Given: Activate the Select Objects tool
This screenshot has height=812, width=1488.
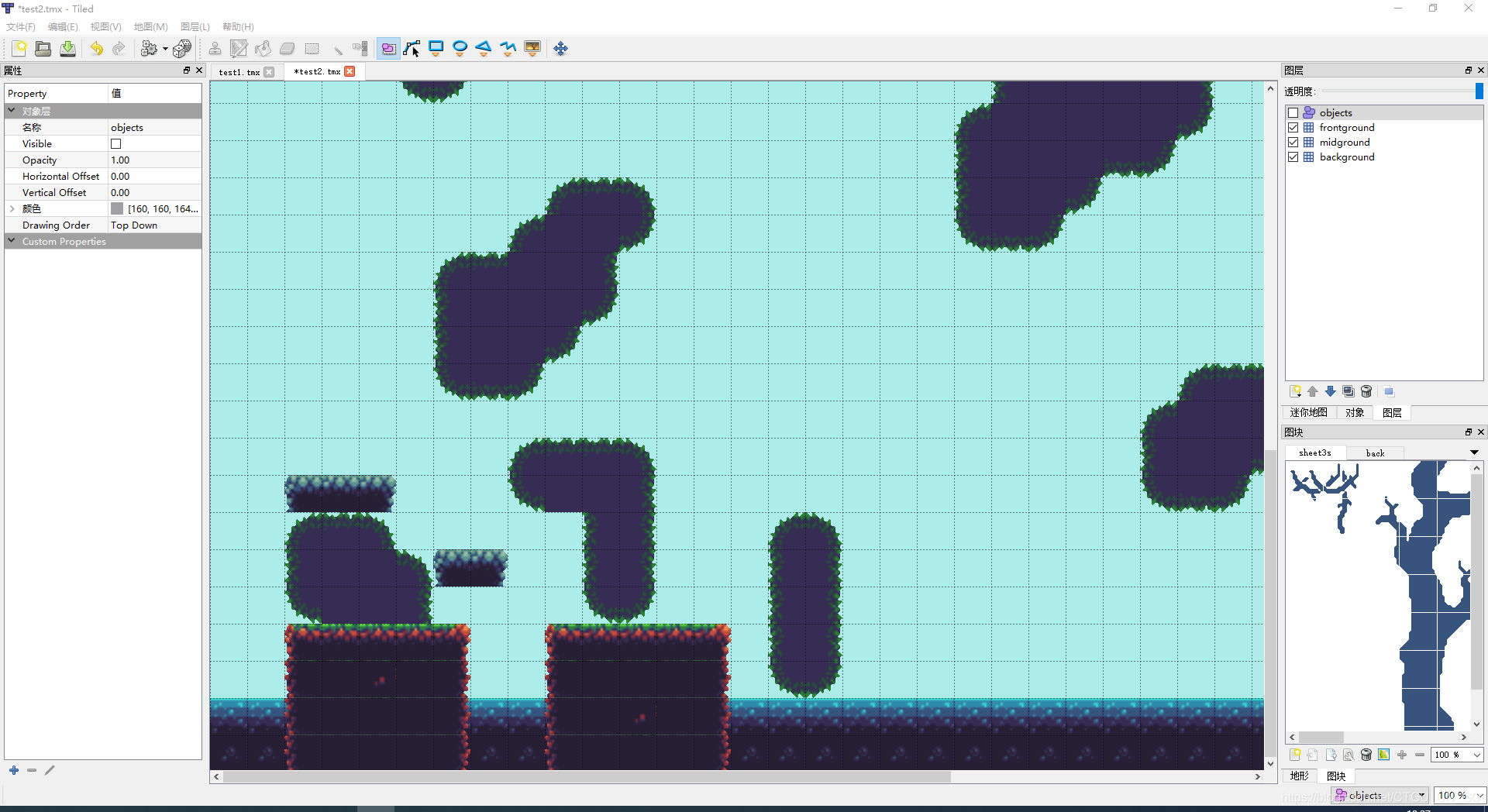Looking at the screenshot, I should pos(388,49).
